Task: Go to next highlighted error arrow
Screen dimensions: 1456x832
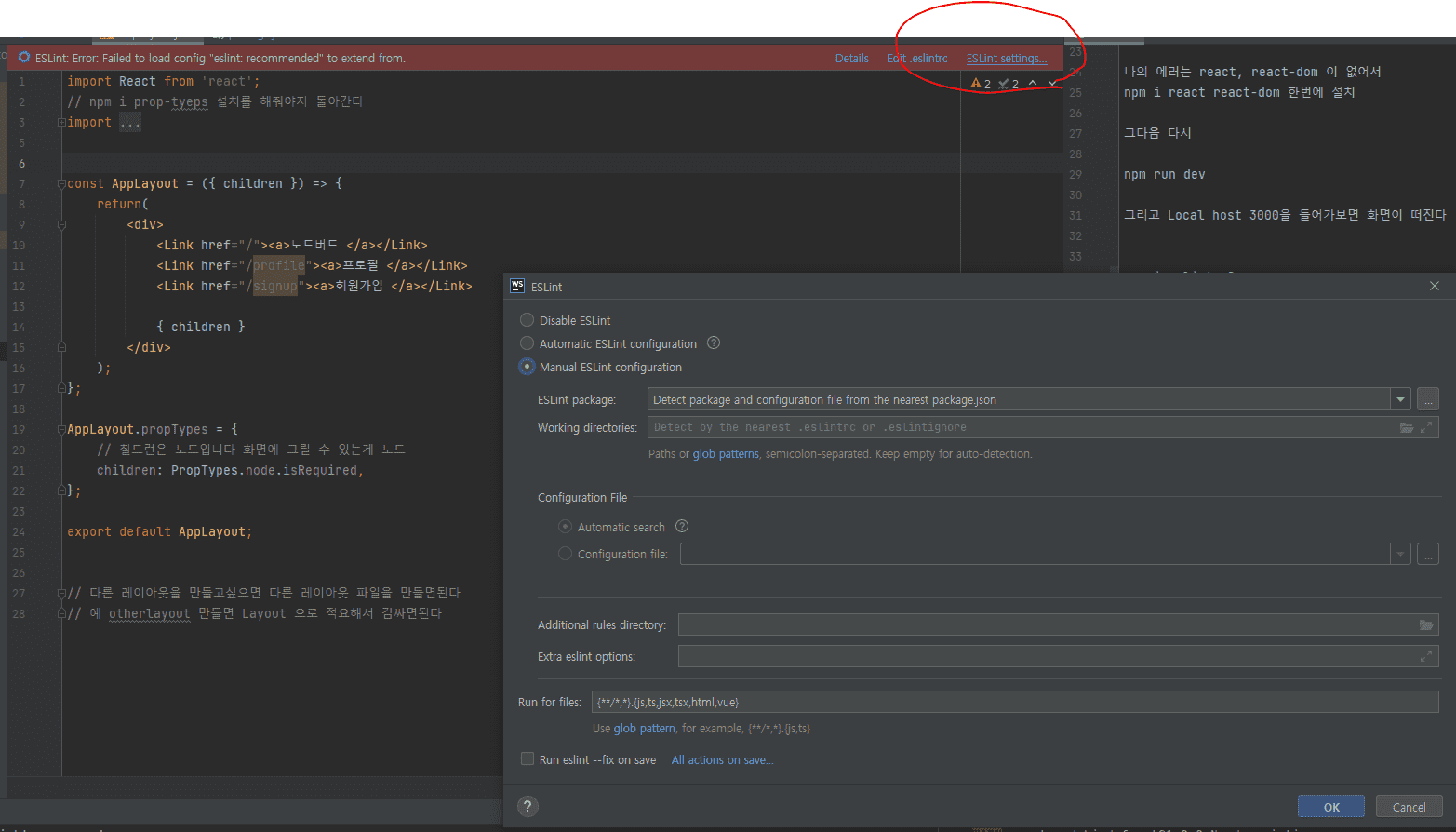Action: (x=1052, y=84)
